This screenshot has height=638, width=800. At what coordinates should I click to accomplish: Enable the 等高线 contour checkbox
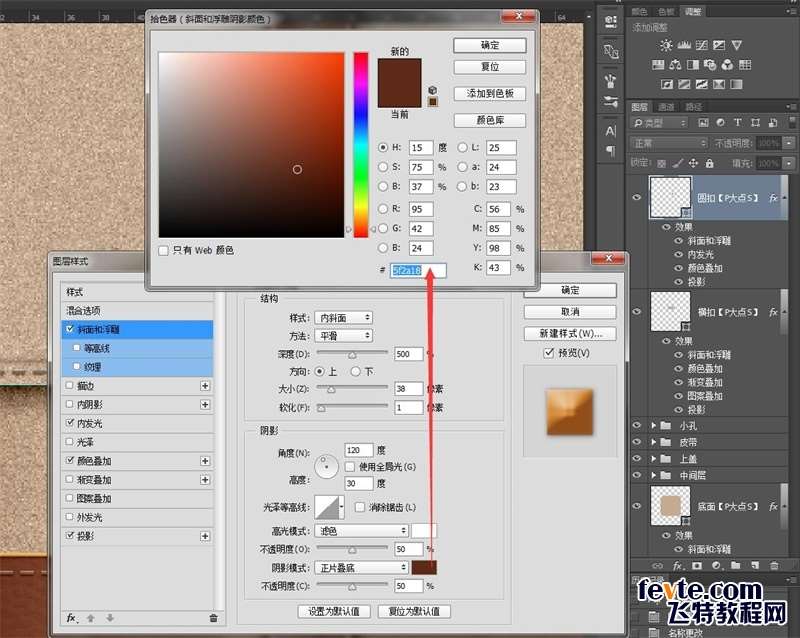pos(77,348)
